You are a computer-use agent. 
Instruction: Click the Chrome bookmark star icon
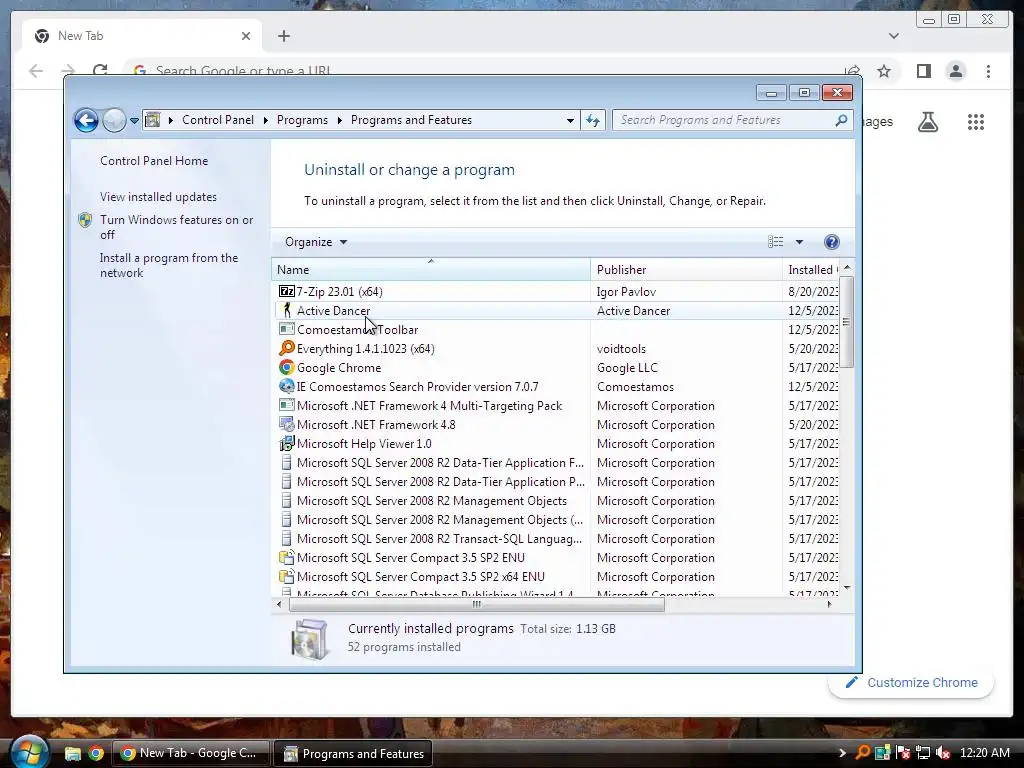pyautogui.click(x=884, y=71)
